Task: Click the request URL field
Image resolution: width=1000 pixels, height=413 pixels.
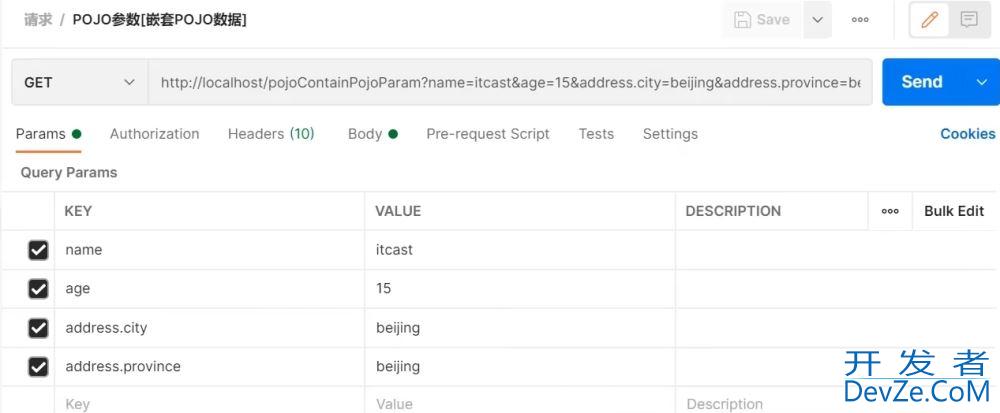Action: pyautogui.click(x=510, y=82)
